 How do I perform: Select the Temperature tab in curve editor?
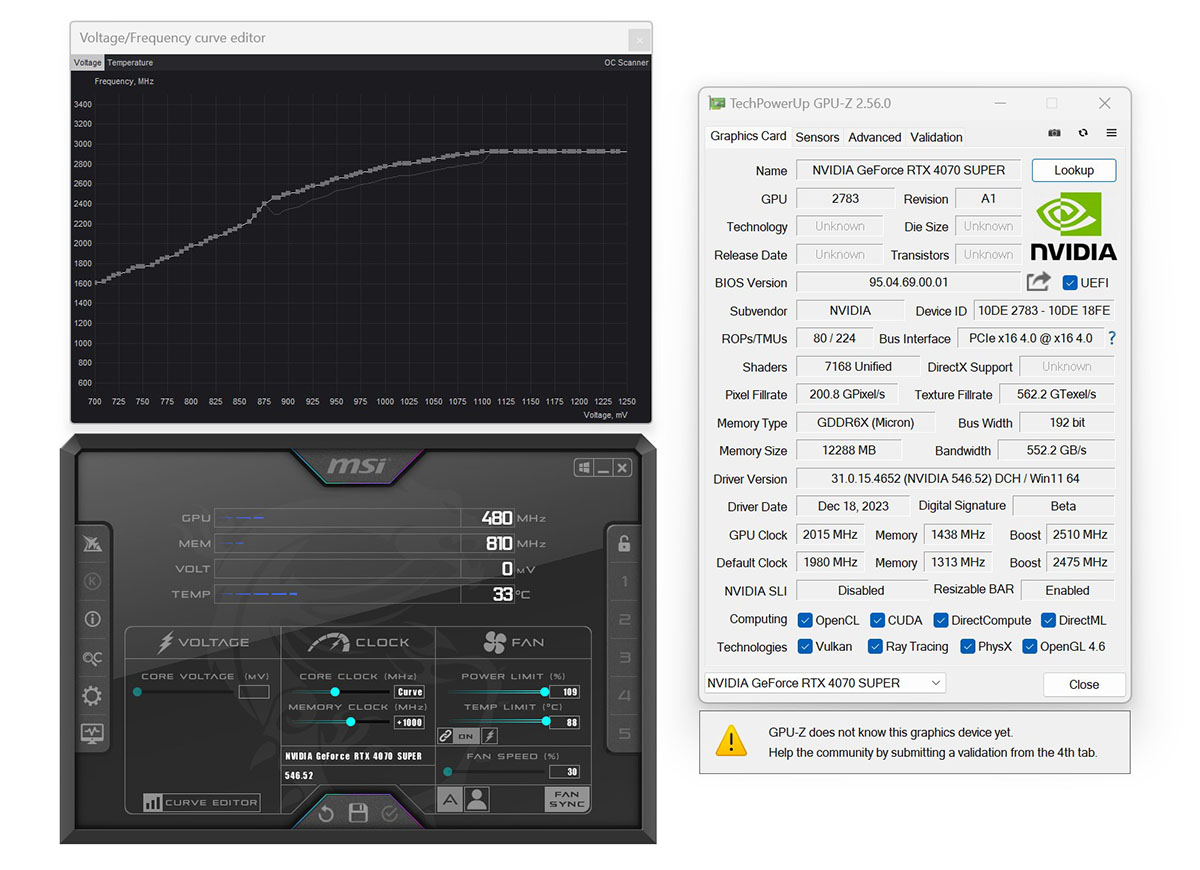tap(130, 62)
